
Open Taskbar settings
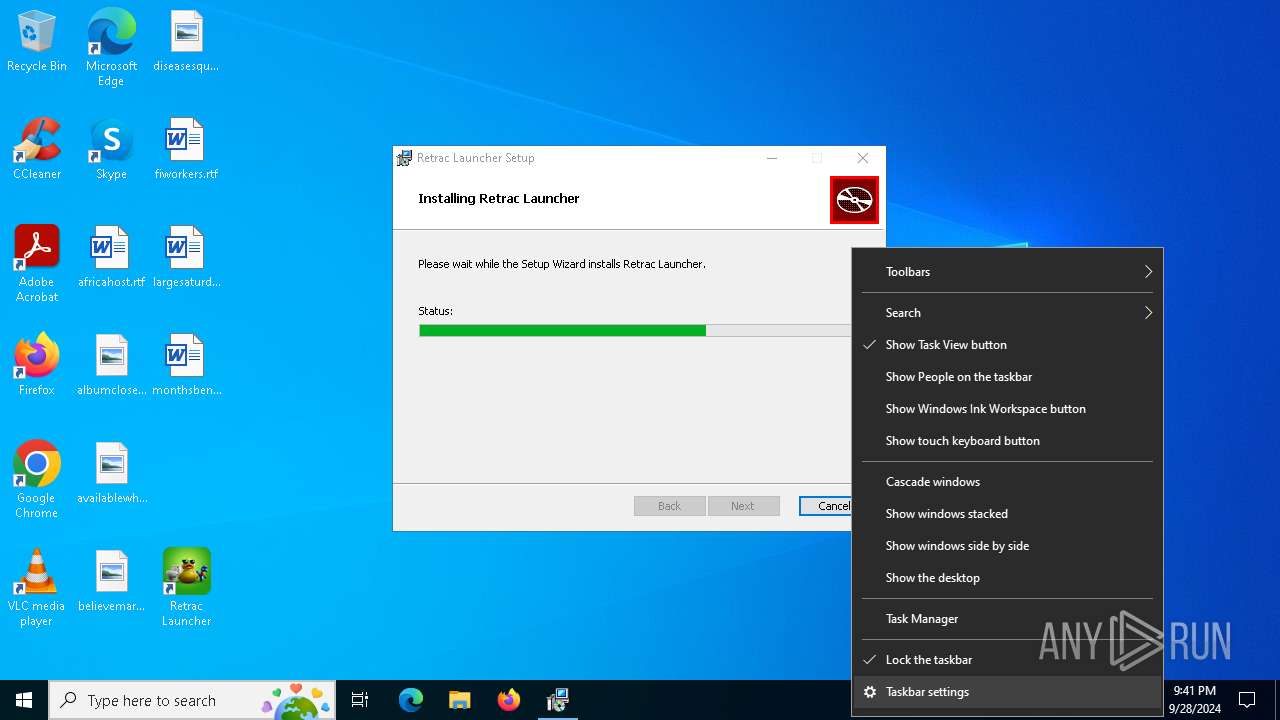point(1008,692)
